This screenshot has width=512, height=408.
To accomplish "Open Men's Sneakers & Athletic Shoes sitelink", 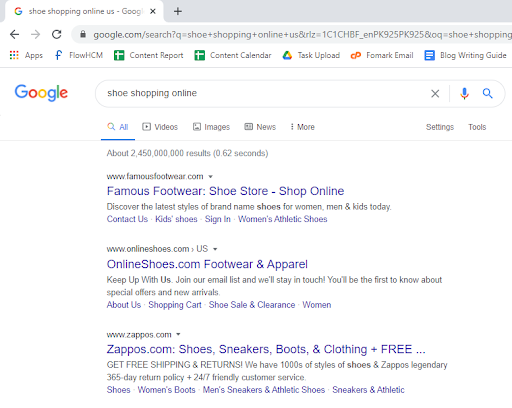I will point(264,390).
